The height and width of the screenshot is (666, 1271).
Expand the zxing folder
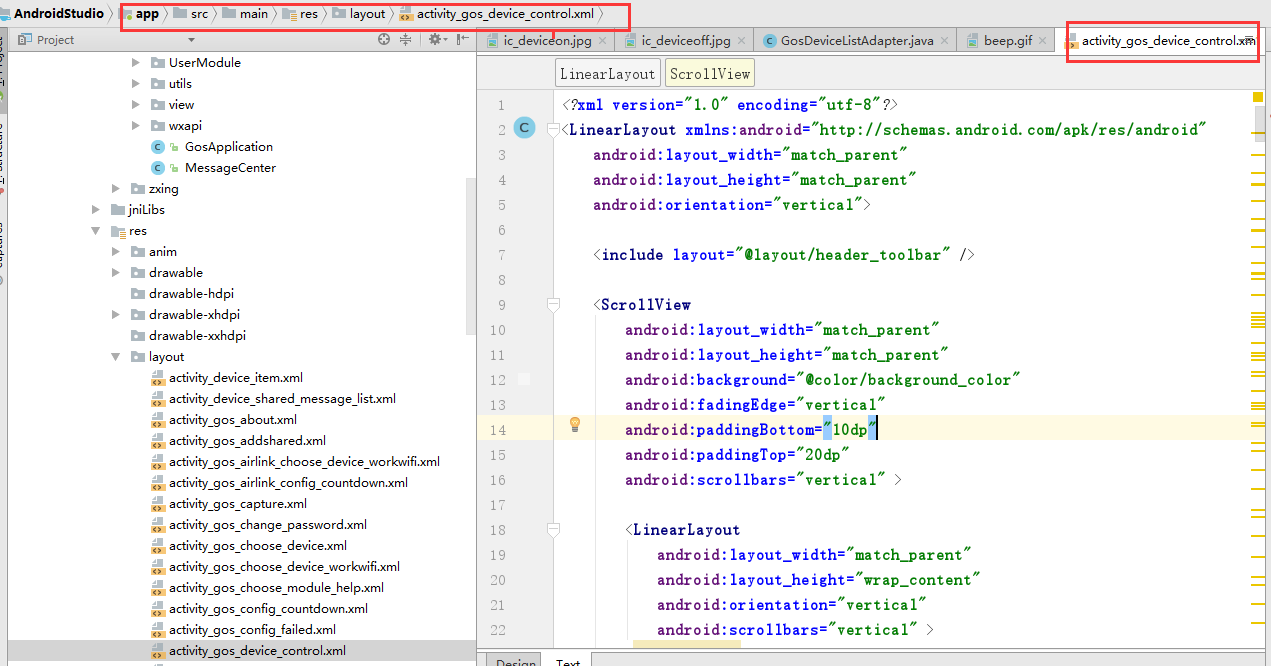[116, 189]
